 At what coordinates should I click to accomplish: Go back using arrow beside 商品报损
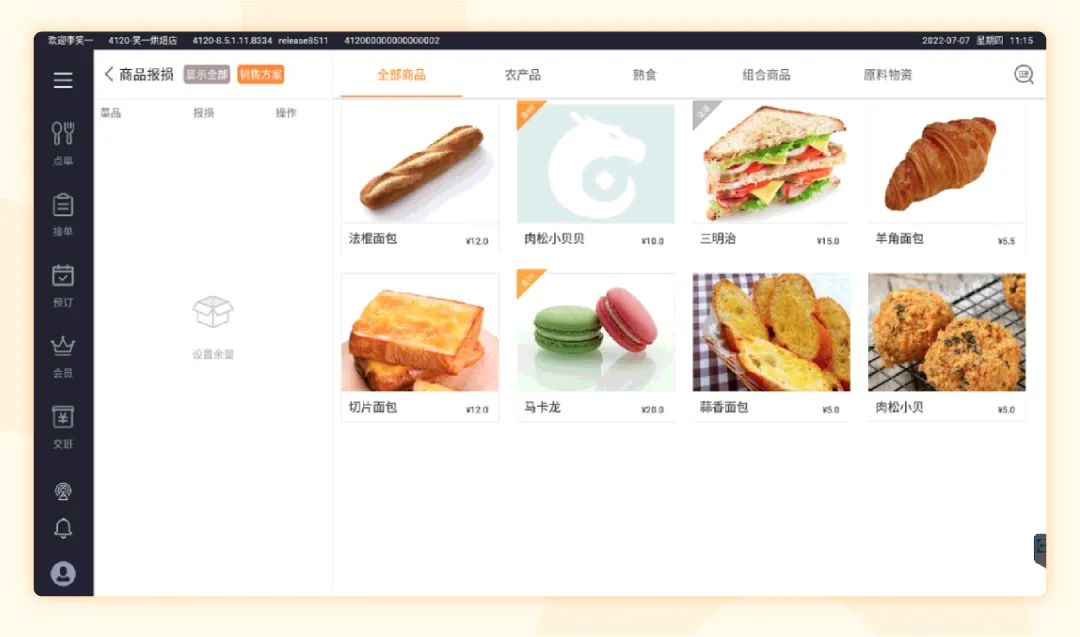pyautogui.click(x=108, y=74)
